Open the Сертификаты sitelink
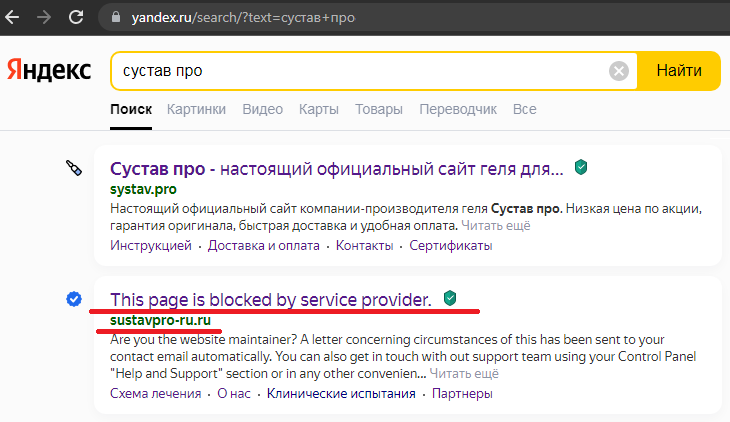 click(451, 245)
